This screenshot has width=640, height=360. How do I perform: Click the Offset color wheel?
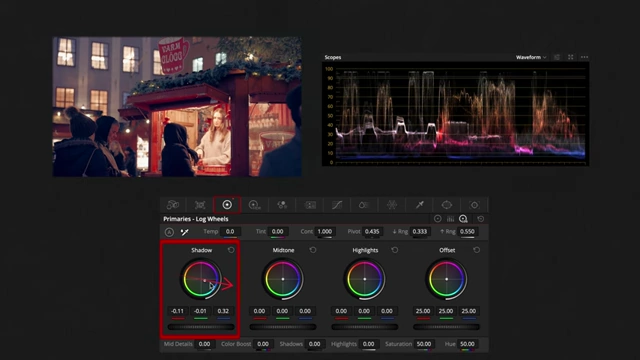click(x=447, y=279)
